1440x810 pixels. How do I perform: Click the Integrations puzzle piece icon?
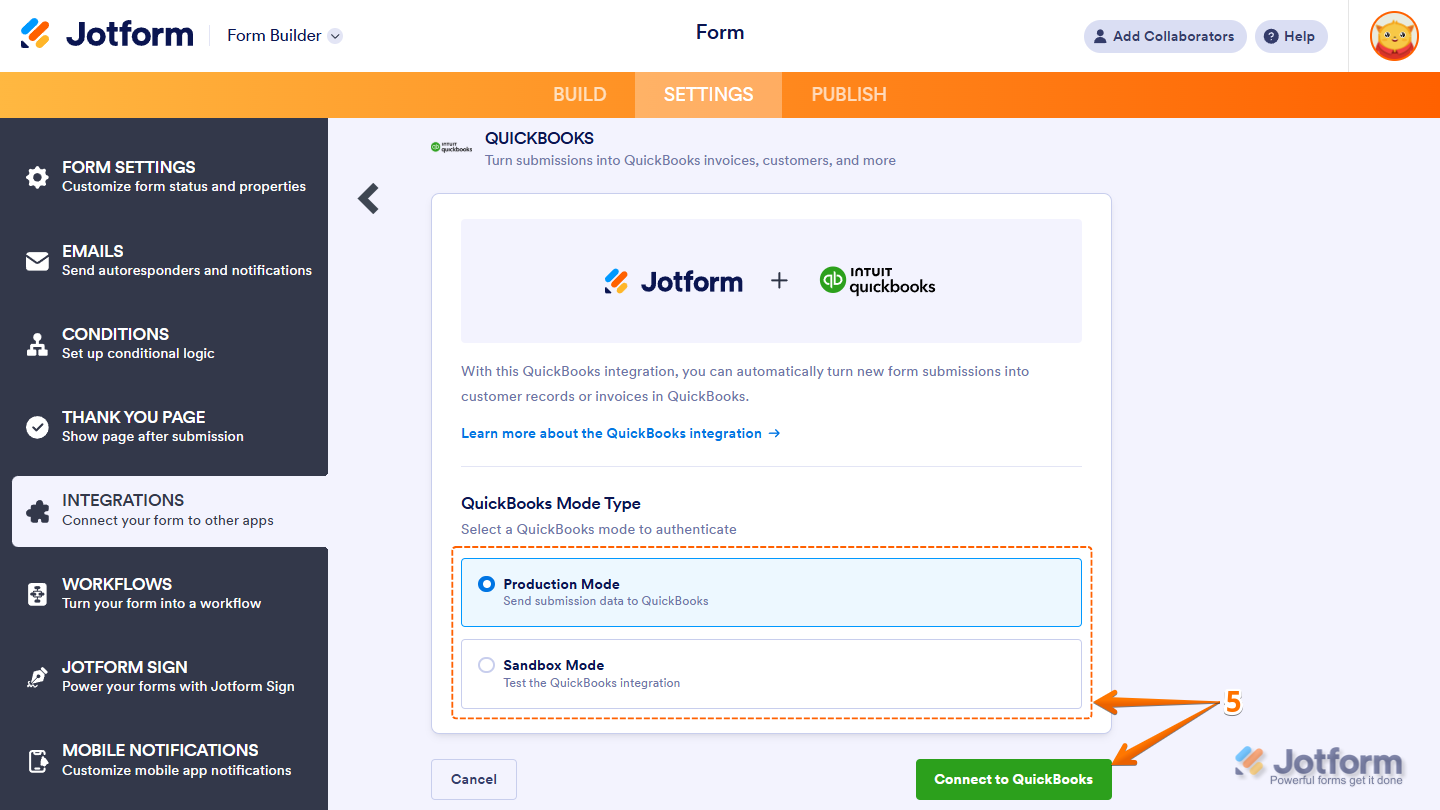[x=37, y=511]
